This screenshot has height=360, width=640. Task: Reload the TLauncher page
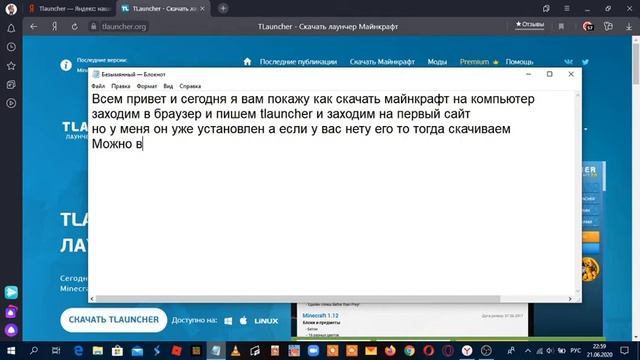(x=74, y=27)
